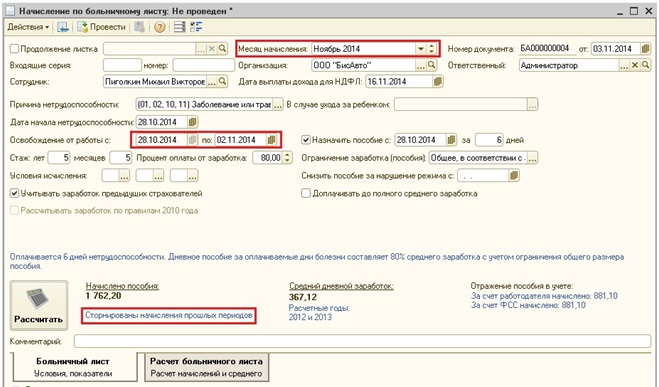Open help with the question mark icon
This screenshot has width=659, height=387.
coord(159,27)
